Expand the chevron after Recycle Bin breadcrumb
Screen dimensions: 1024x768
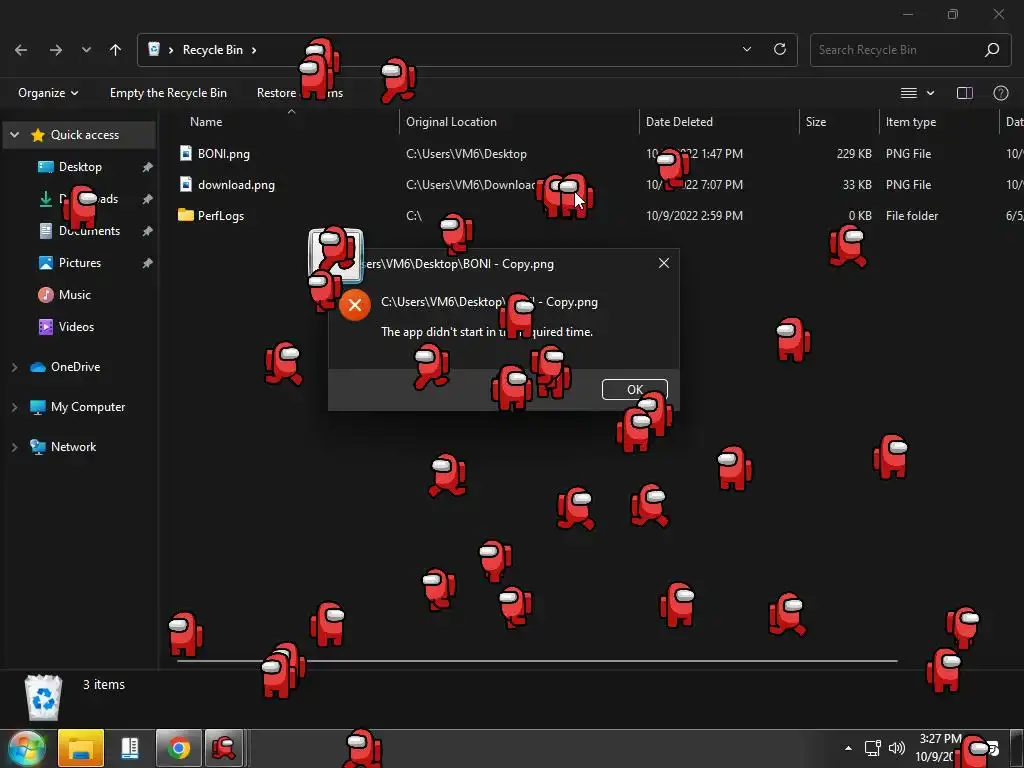[x=254, y=50]
